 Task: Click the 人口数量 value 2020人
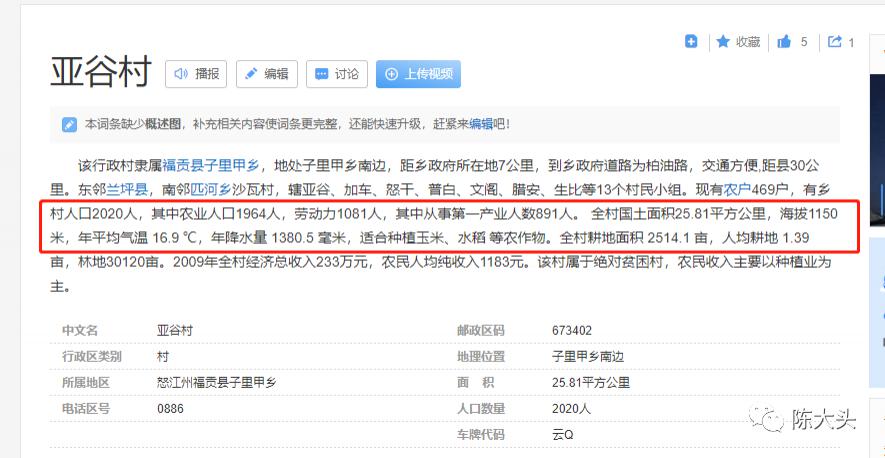572,409
